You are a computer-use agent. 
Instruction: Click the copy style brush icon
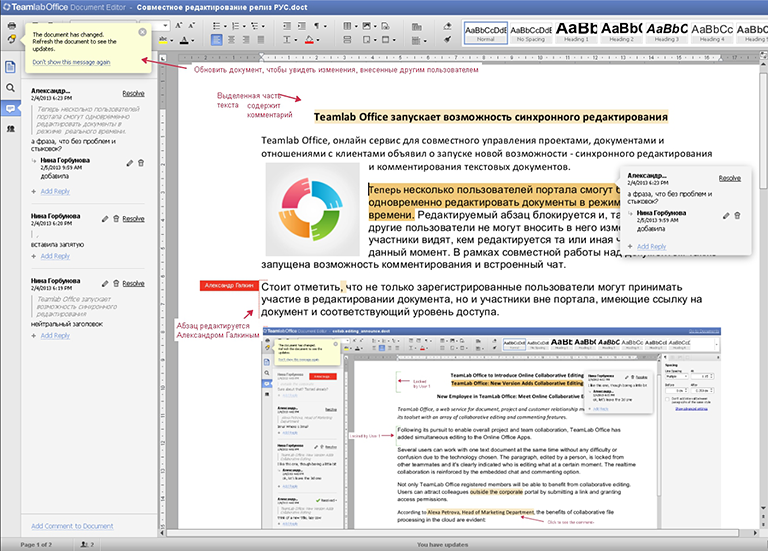(447, 40)
